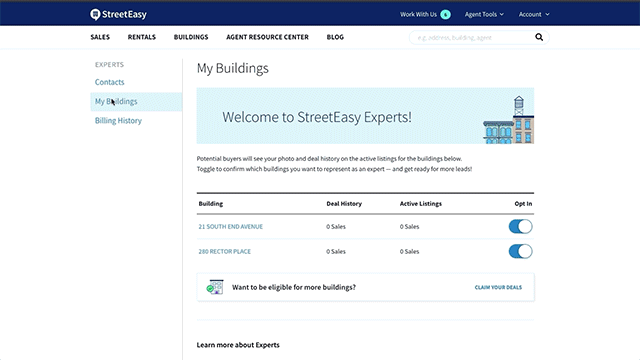Open the Blog page
The image size is (640, 360).
click(335, 37)
